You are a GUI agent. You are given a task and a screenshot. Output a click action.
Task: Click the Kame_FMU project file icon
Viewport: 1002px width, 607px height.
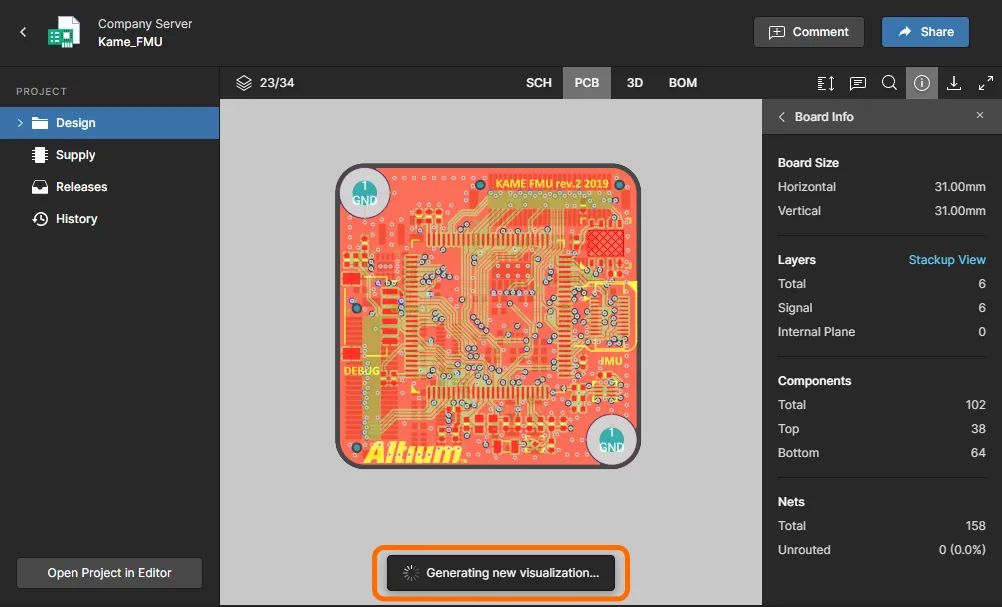(64, 32)
